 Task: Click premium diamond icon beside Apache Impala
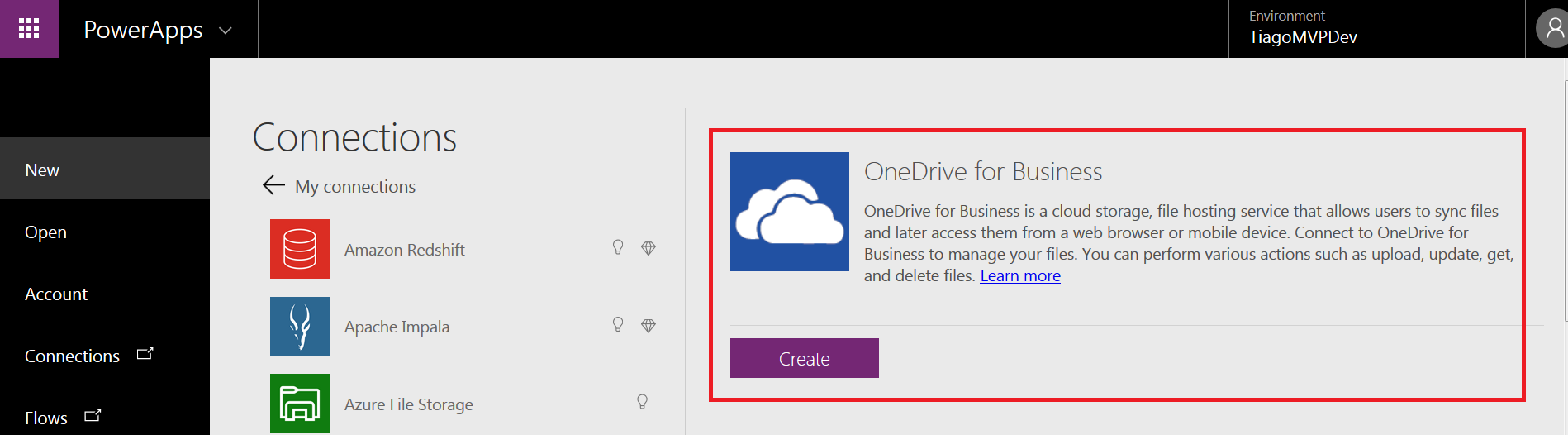coord(649,326)
